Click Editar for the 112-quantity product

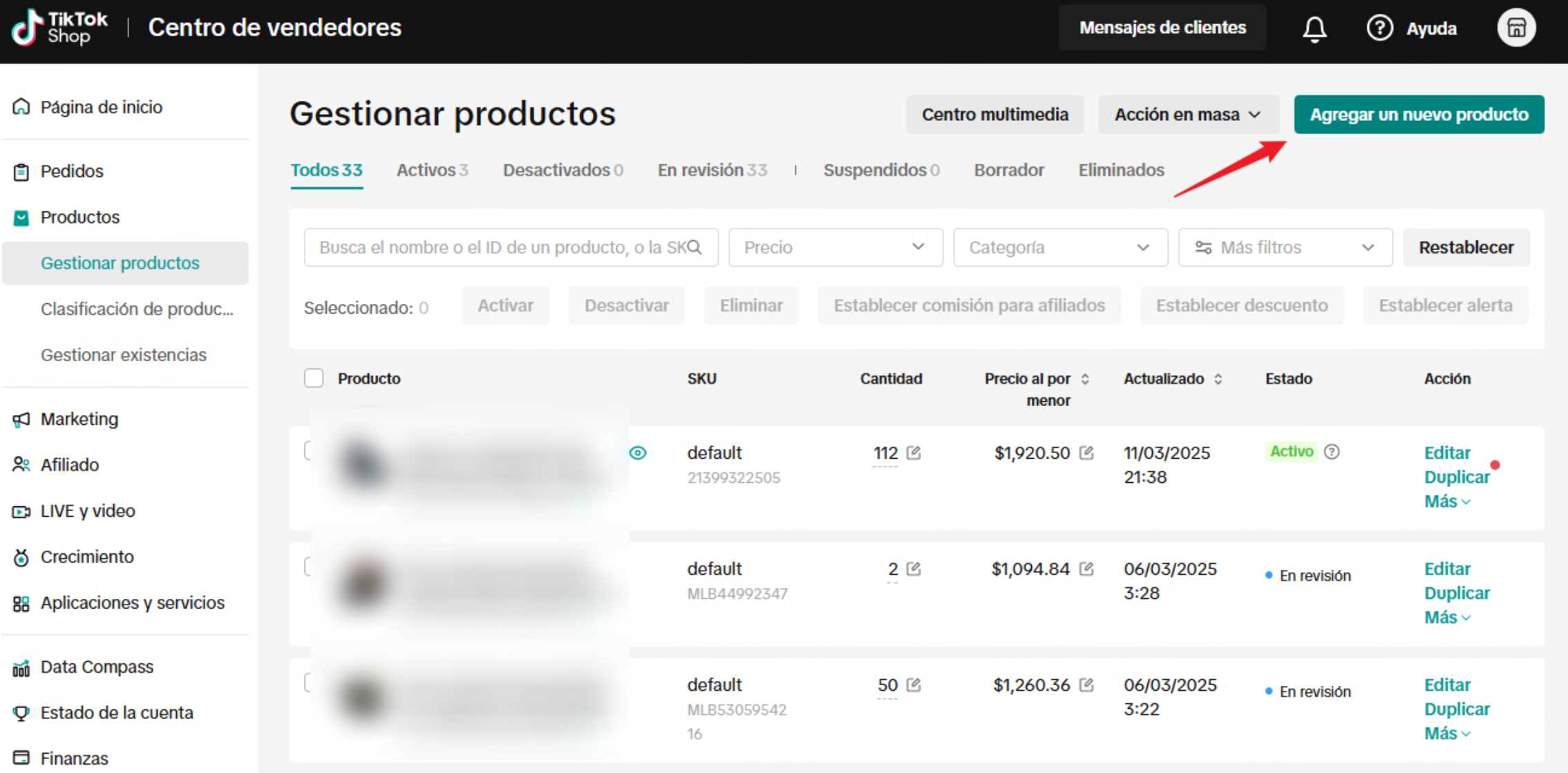click(x=1447, y=453)
